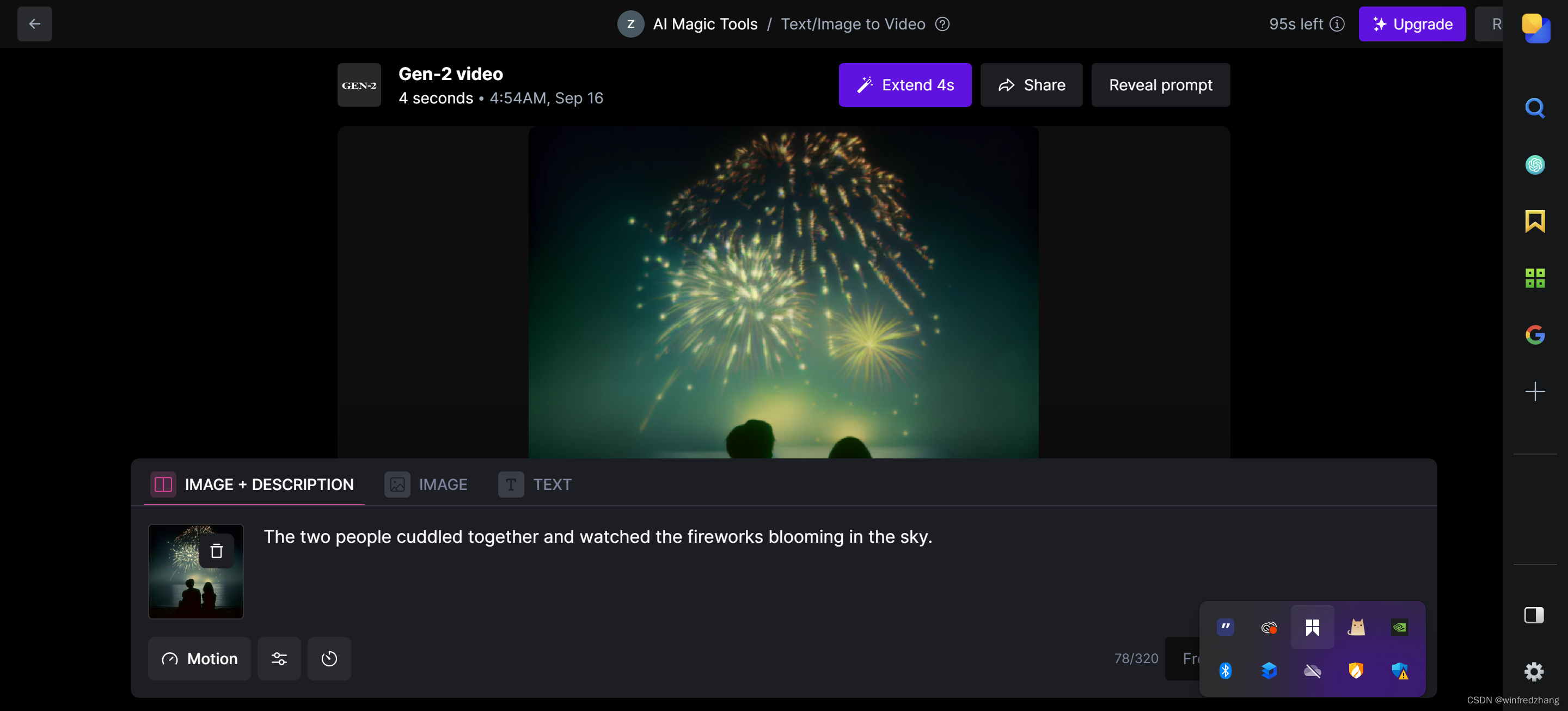Open NVIDIA tray icon

coord(1399,628)
